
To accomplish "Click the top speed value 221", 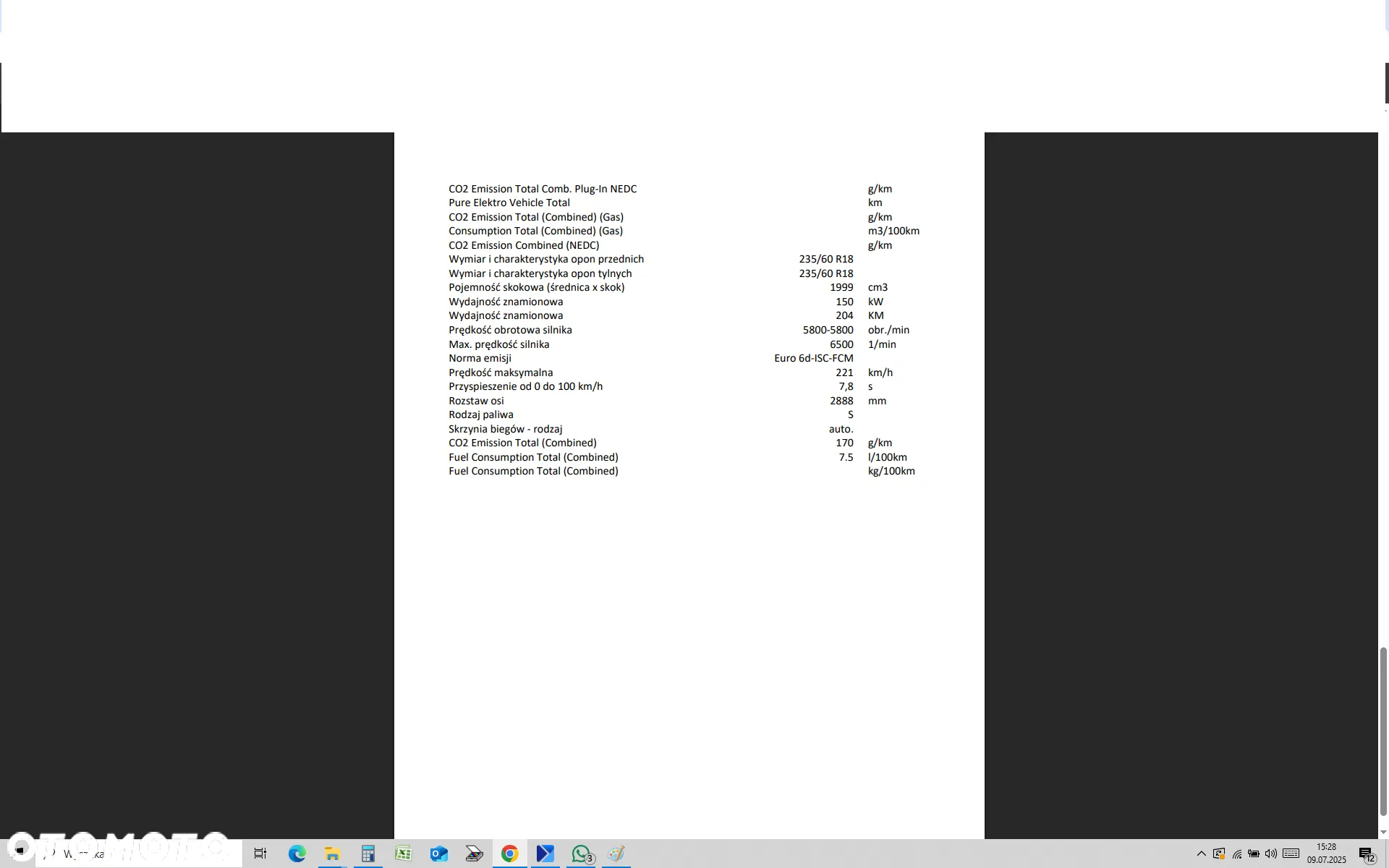I will (x=844, y=373).
